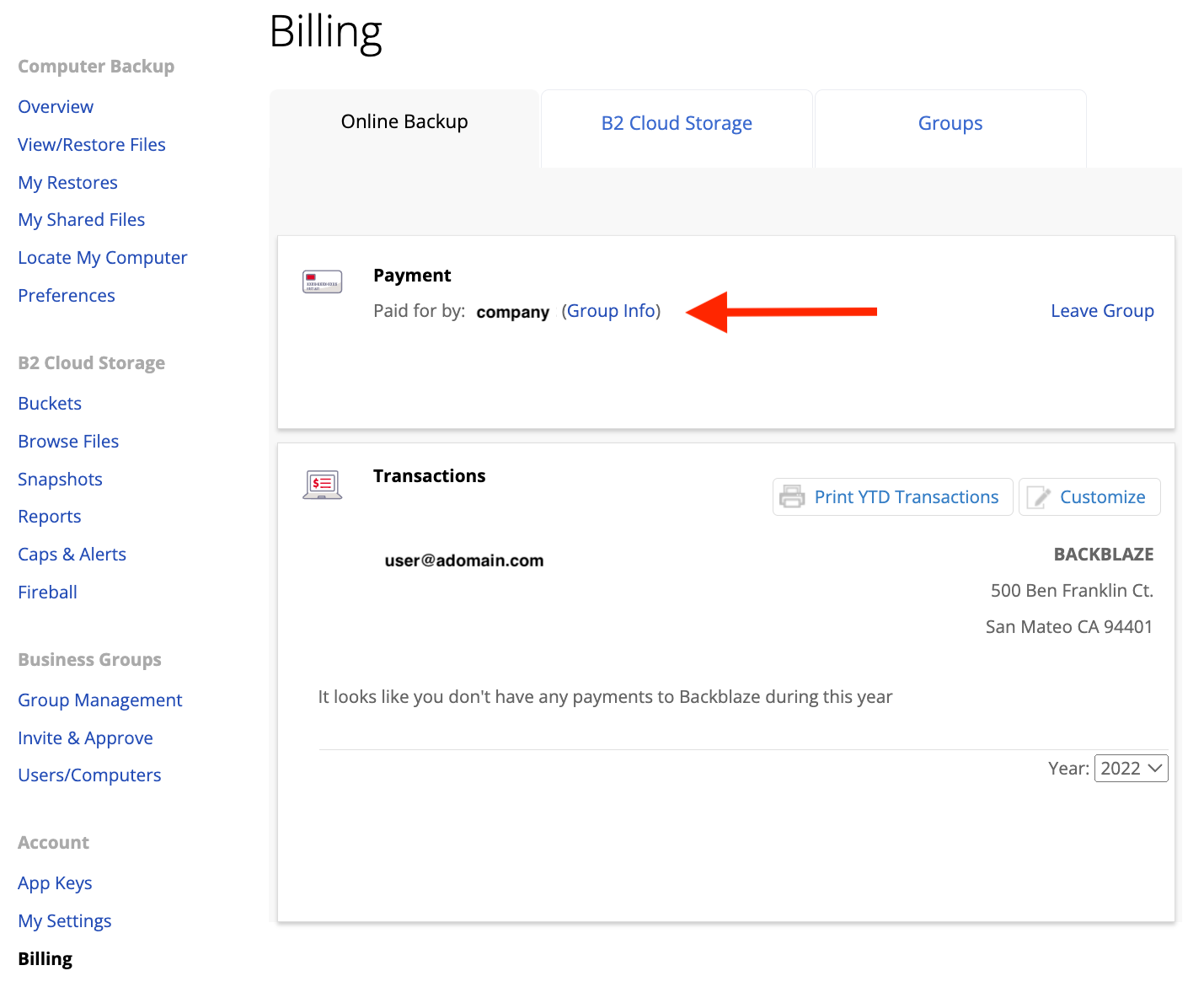Click the credit card Payment icon

(322, 282)
